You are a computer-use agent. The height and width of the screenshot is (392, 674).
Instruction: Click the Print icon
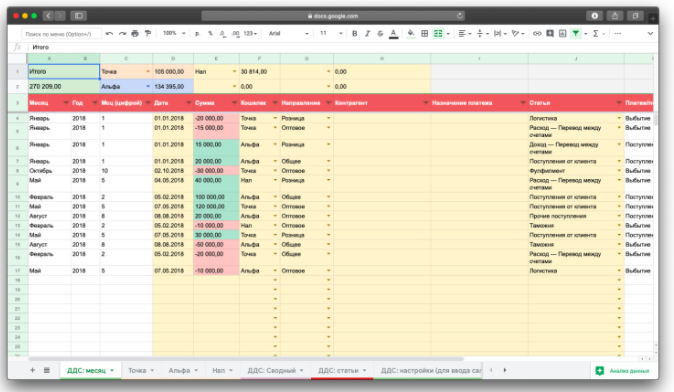click(135, 34)
